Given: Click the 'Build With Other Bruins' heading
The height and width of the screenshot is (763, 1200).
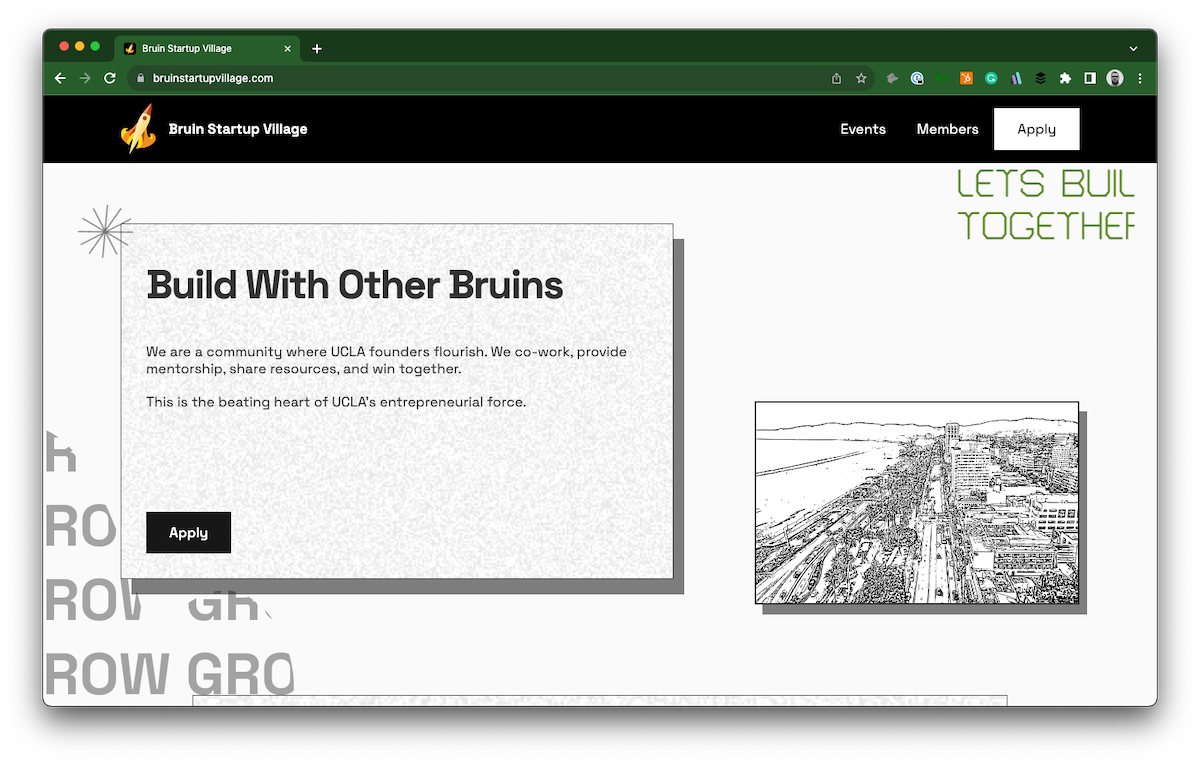Looking at the screenshot, I should coord(355,286).
